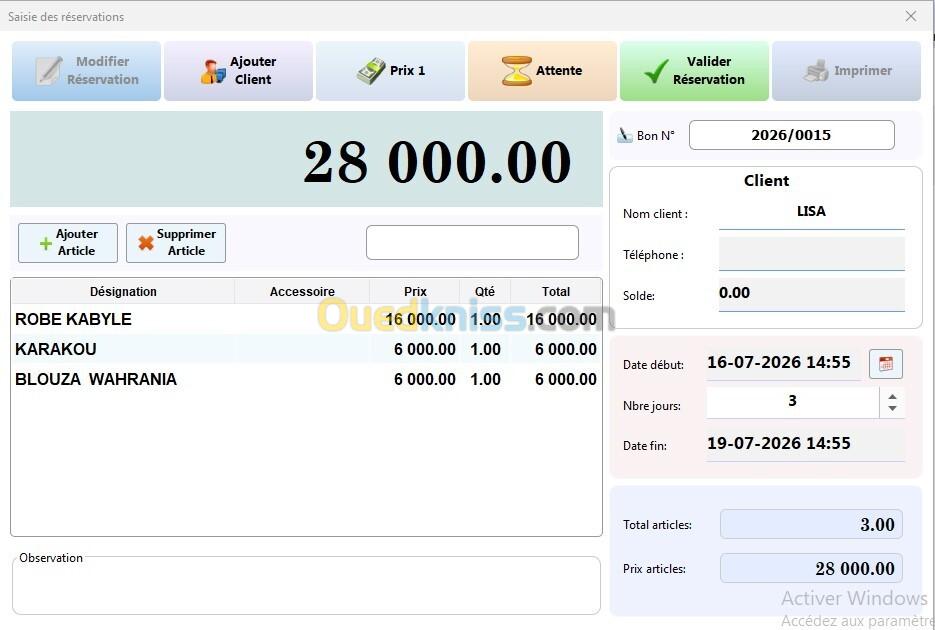The width and height of the screenshot is (935, 630).
Task: Click the Téléphone input field
Action: click(812, 254)
